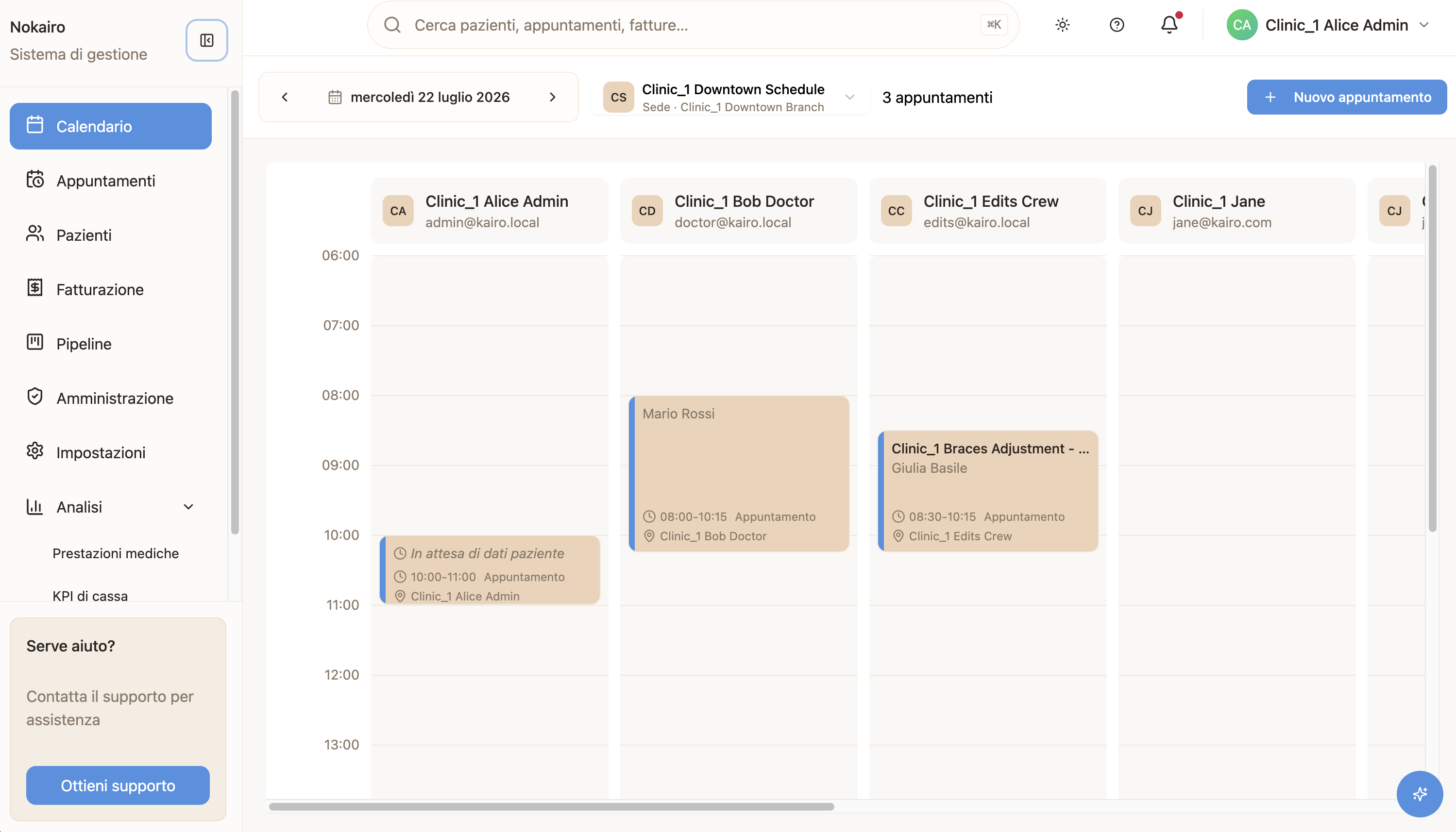
Task: Open Calendario in the sidebar
Action: [110, 126]
